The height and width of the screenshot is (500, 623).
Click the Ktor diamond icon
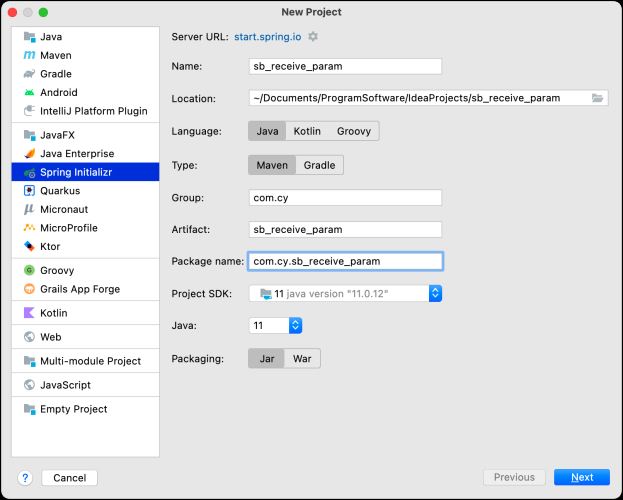(29, 246)
